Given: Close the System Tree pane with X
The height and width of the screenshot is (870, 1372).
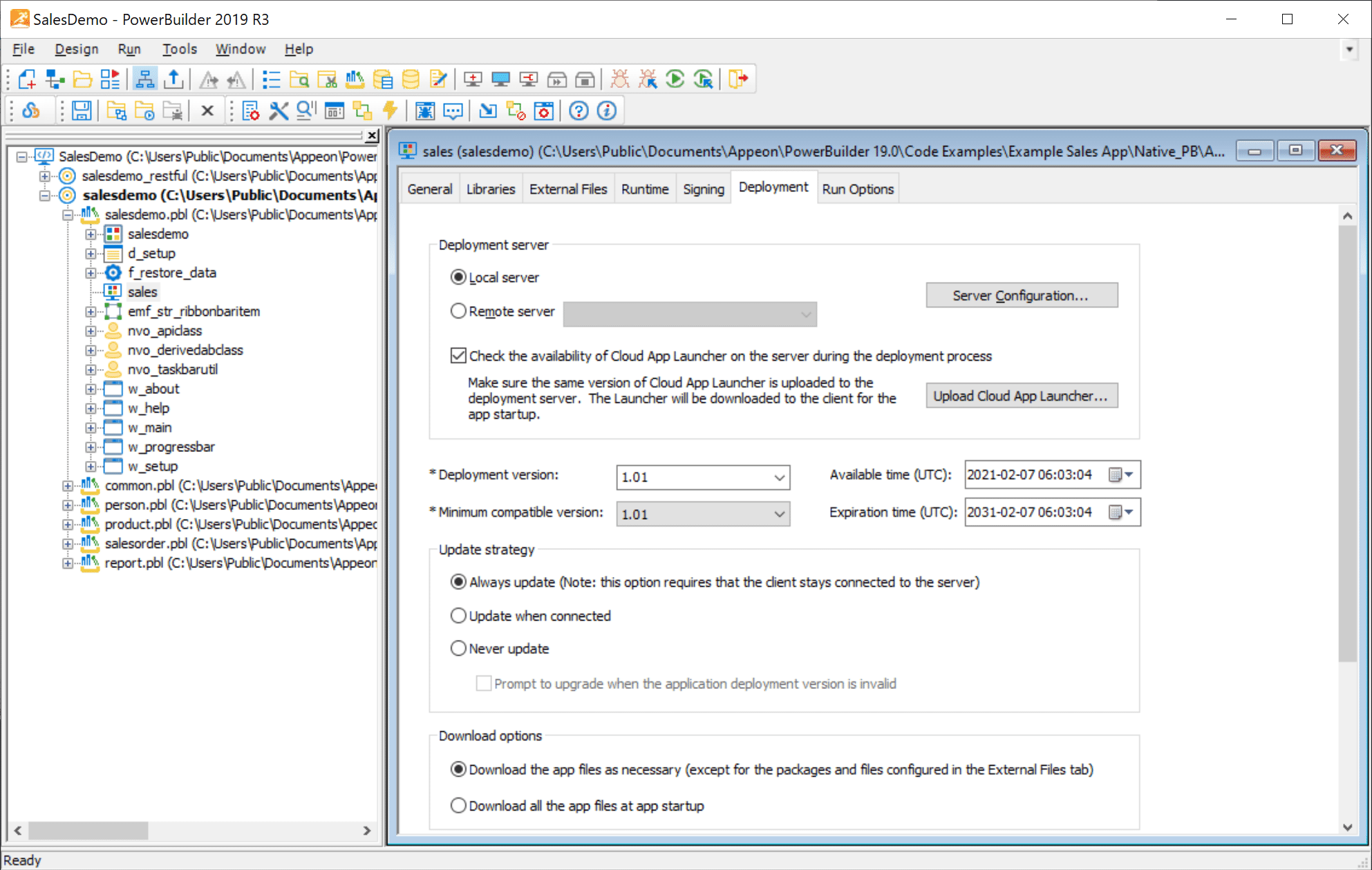Looking at the screenshot, I should coord(372,135).
